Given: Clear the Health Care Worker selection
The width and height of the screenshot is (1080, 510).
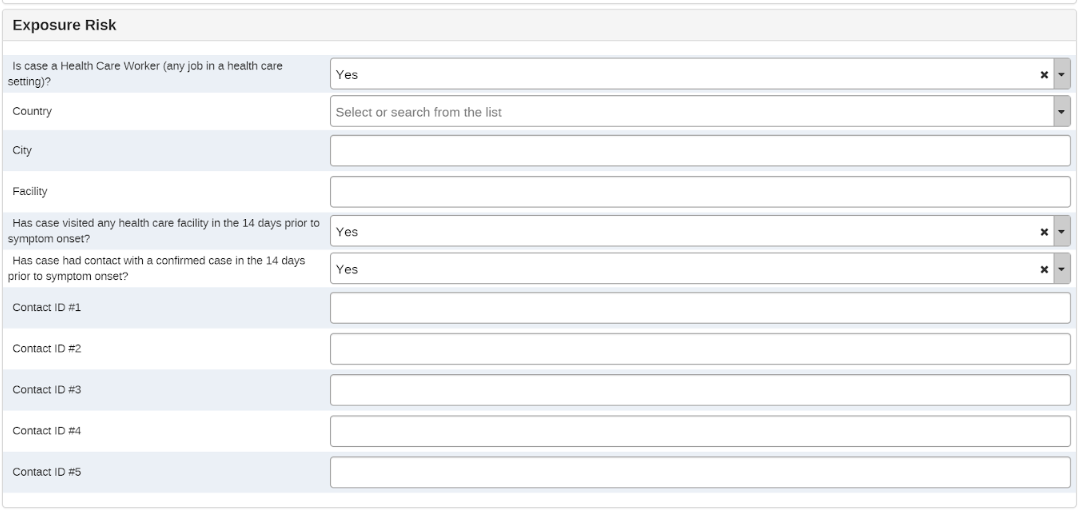Looking at the screenshot, I should [x=1043, y=74].
